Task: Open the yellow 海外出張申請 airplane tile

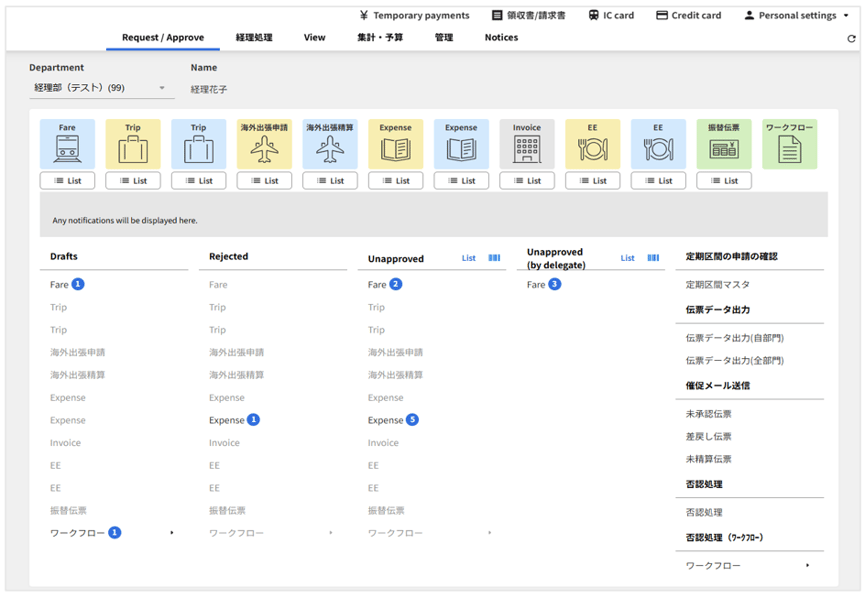Action: 264,144
